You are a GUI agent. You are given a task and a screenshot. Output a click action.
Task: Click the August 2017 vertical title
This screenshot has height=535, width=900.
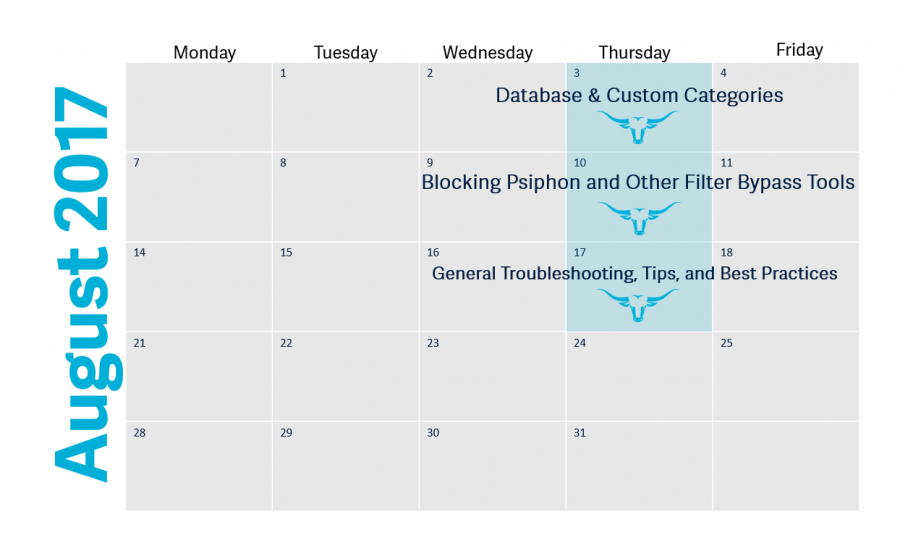tap(86, 284)
